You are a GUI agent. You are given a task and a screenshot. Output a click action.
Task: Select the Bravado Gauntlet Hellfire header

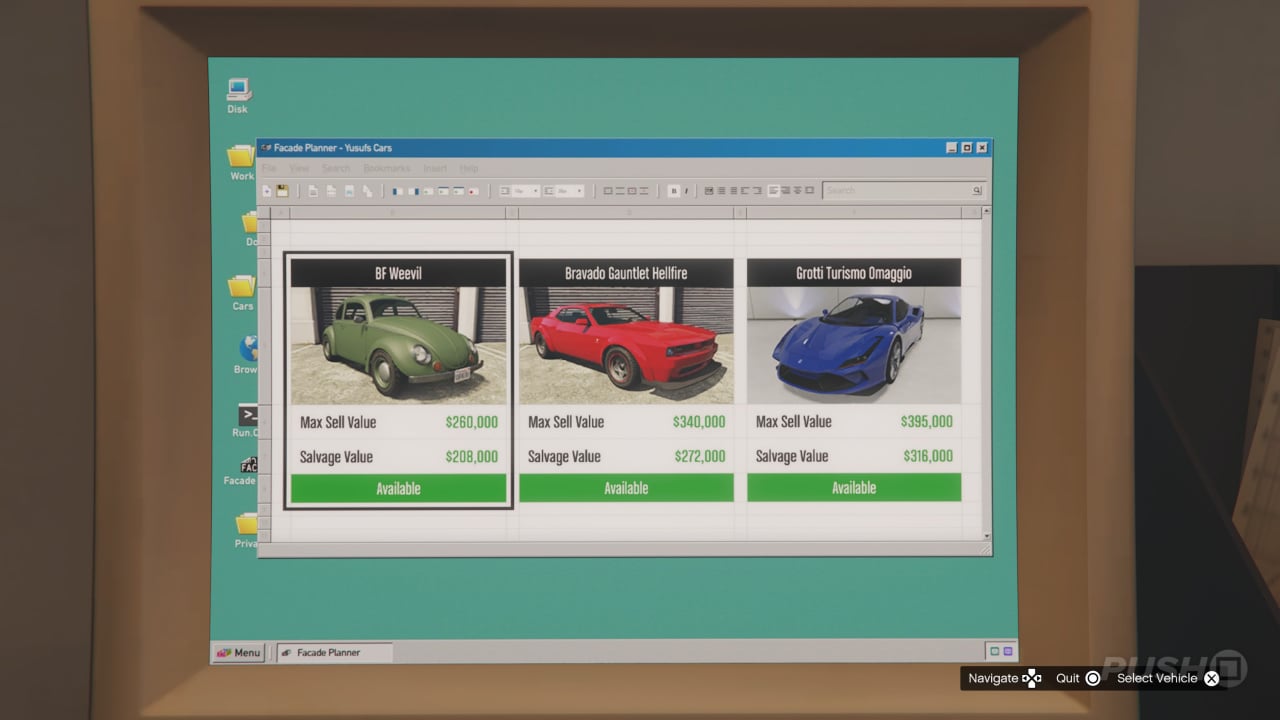tap(626, 273)
